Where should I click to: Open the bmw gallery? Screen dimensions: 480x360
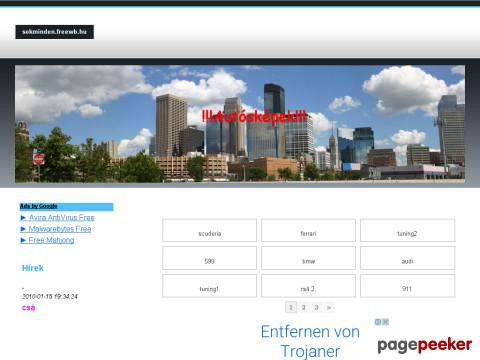tap(308, 258)
